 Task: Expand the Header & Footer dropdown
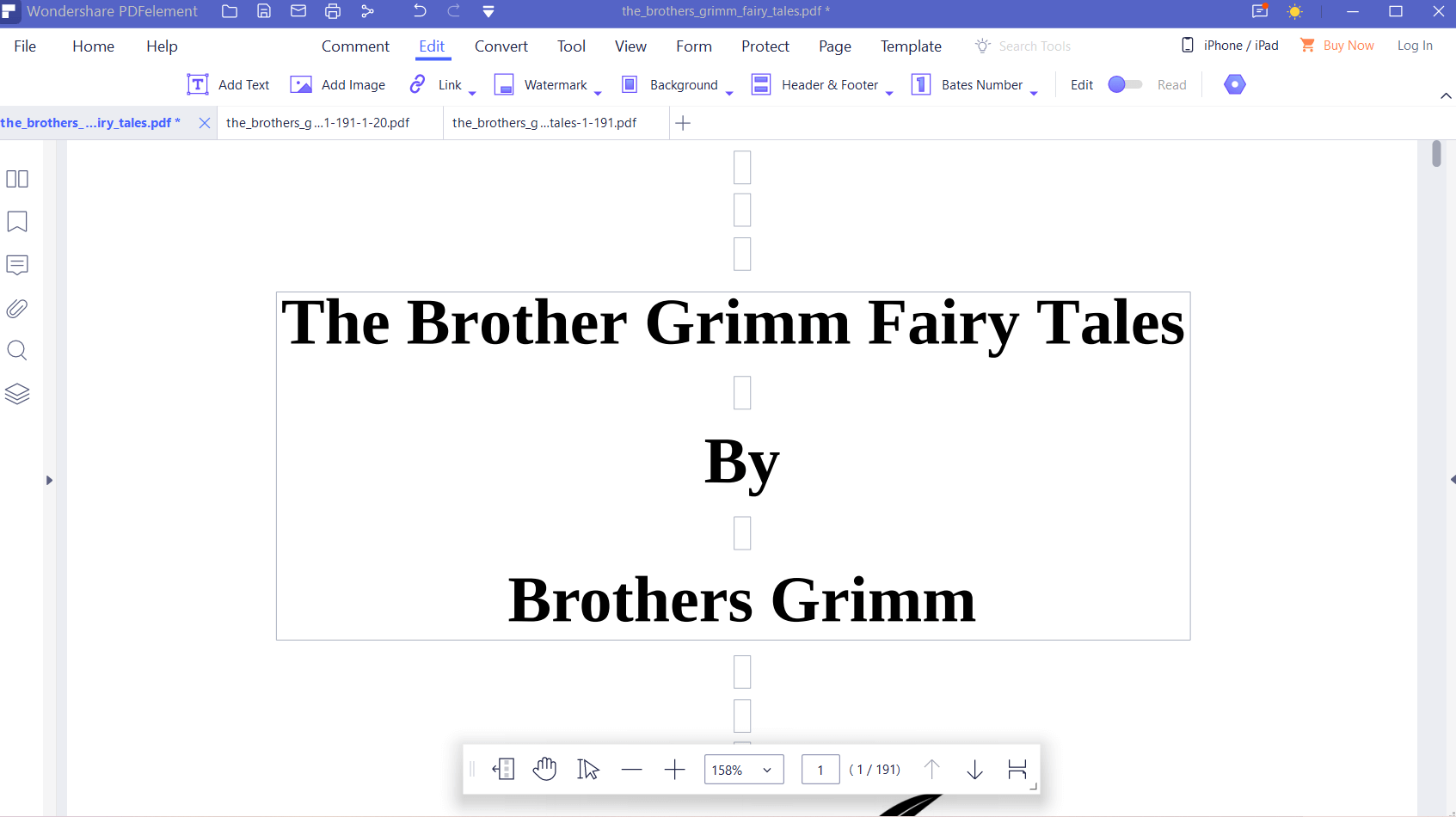[889, 92]
